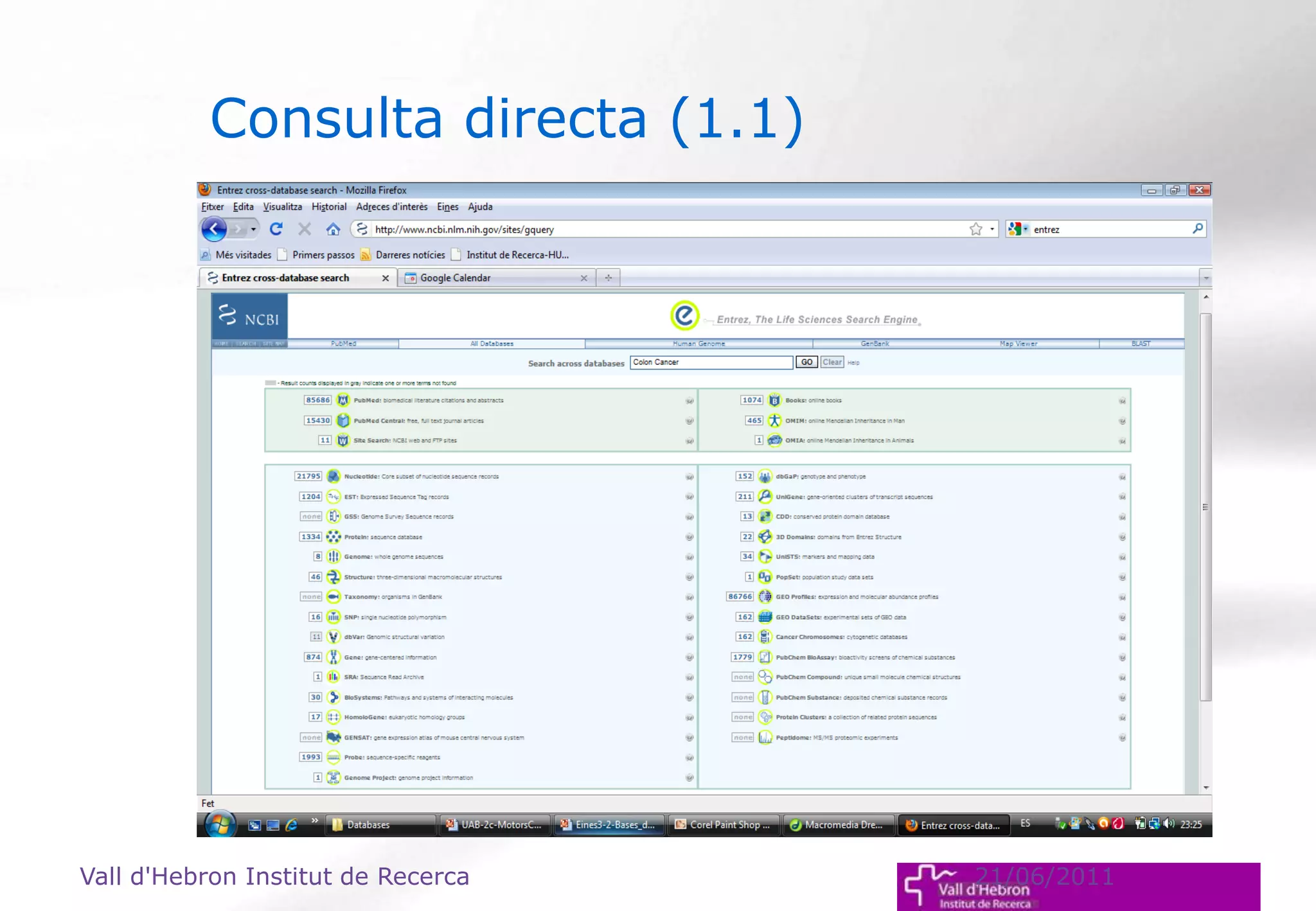Click the Search across databases text field
Viewport: 1316px width, 911px height.
711,362
